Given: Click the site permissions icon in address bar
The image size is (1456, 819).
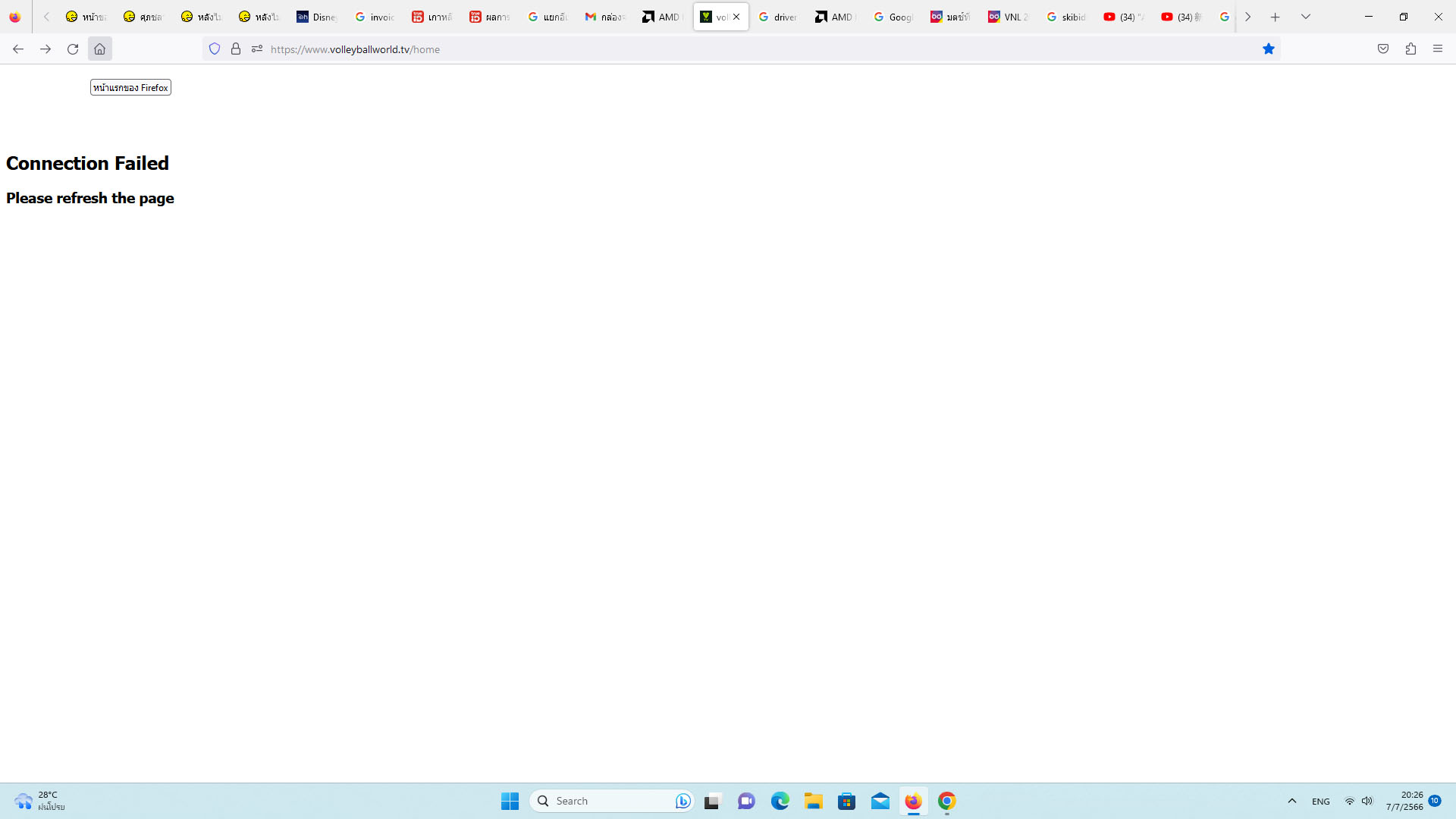Looking at the screenshot, I should (x=257, y=49).
